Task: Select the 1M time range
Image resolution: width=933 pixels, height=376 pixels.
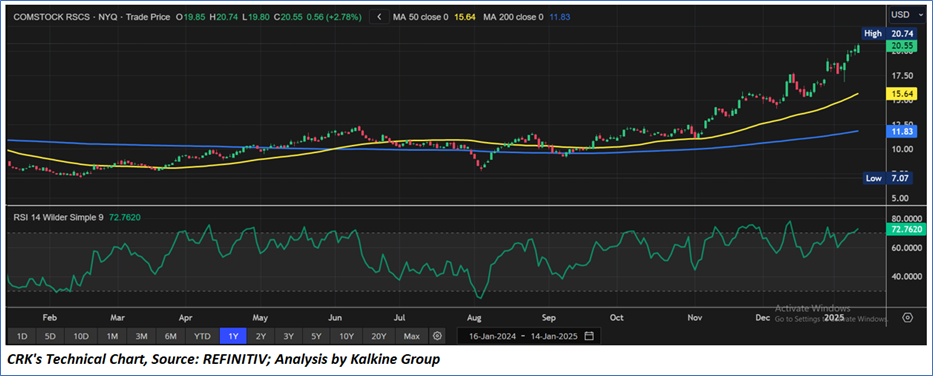Action: pyautogui.click(x=112, y=336)
